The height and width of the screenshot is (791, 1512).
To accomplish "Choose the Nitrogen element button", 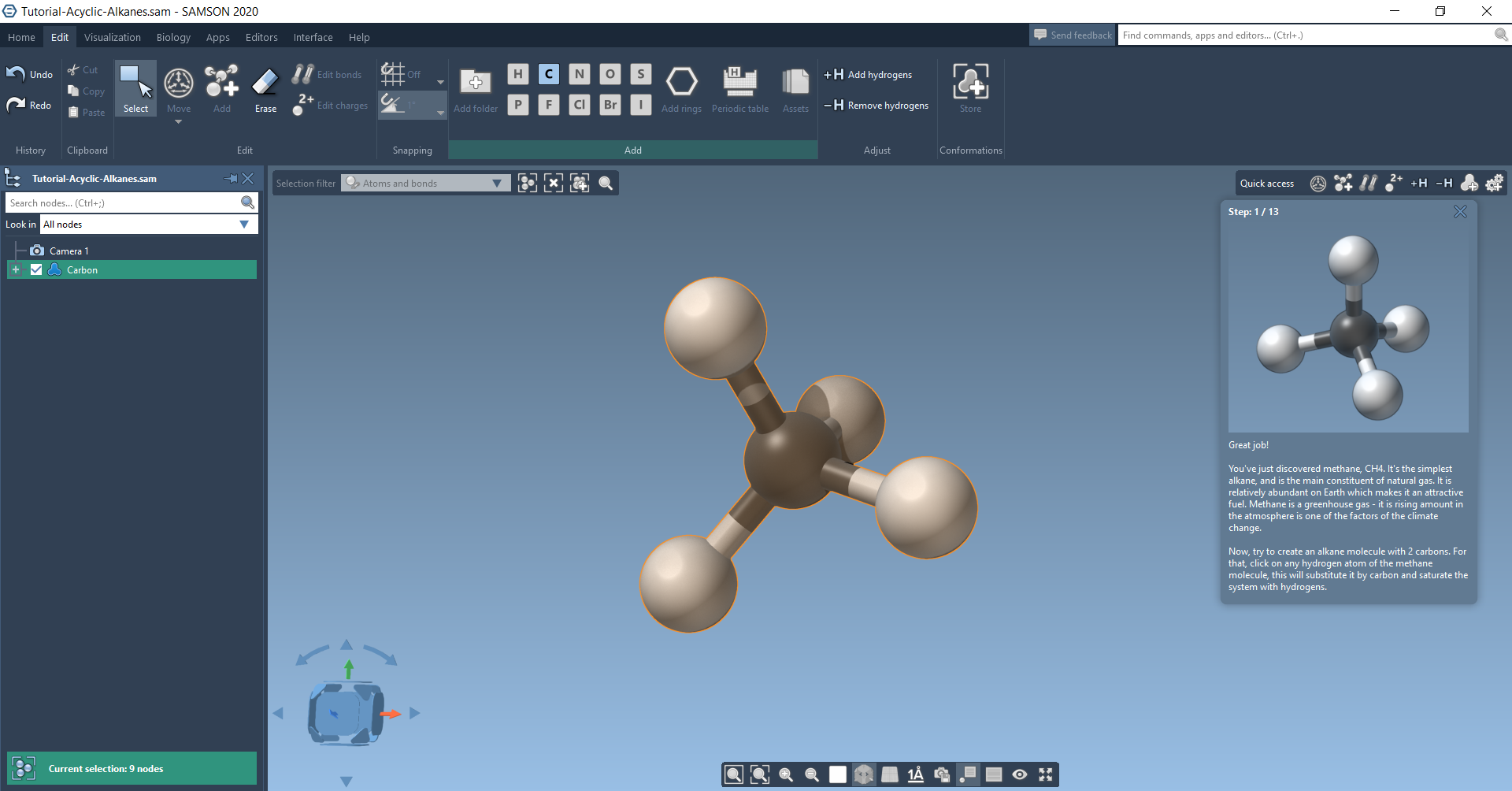I will [580, 74].
